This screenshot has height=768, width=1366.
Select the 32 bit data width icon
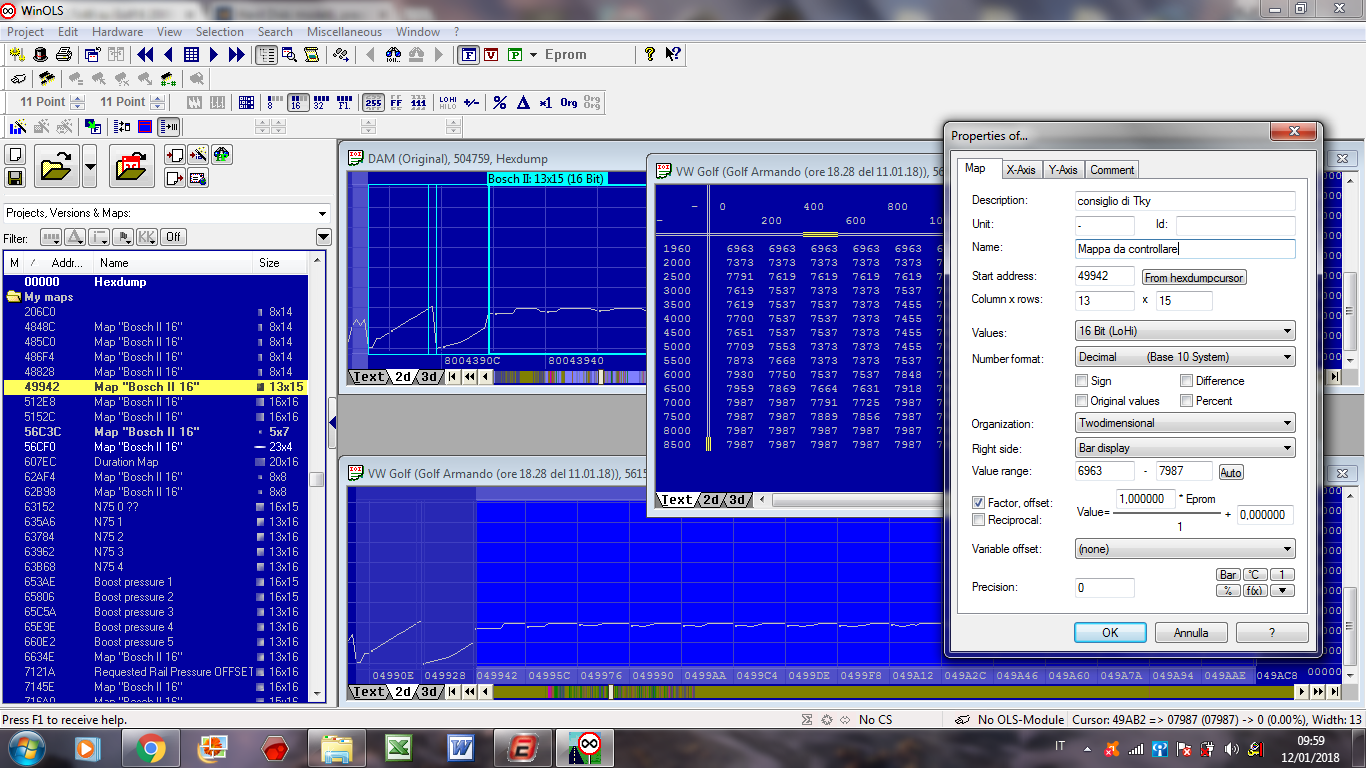pos(320,102)
